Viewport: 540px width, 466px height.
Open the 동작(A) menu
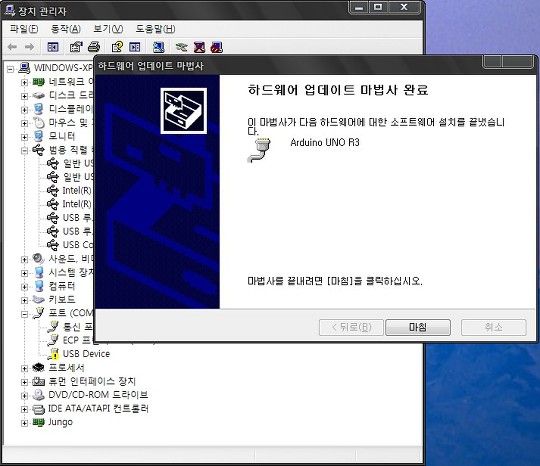click(65, 29)
